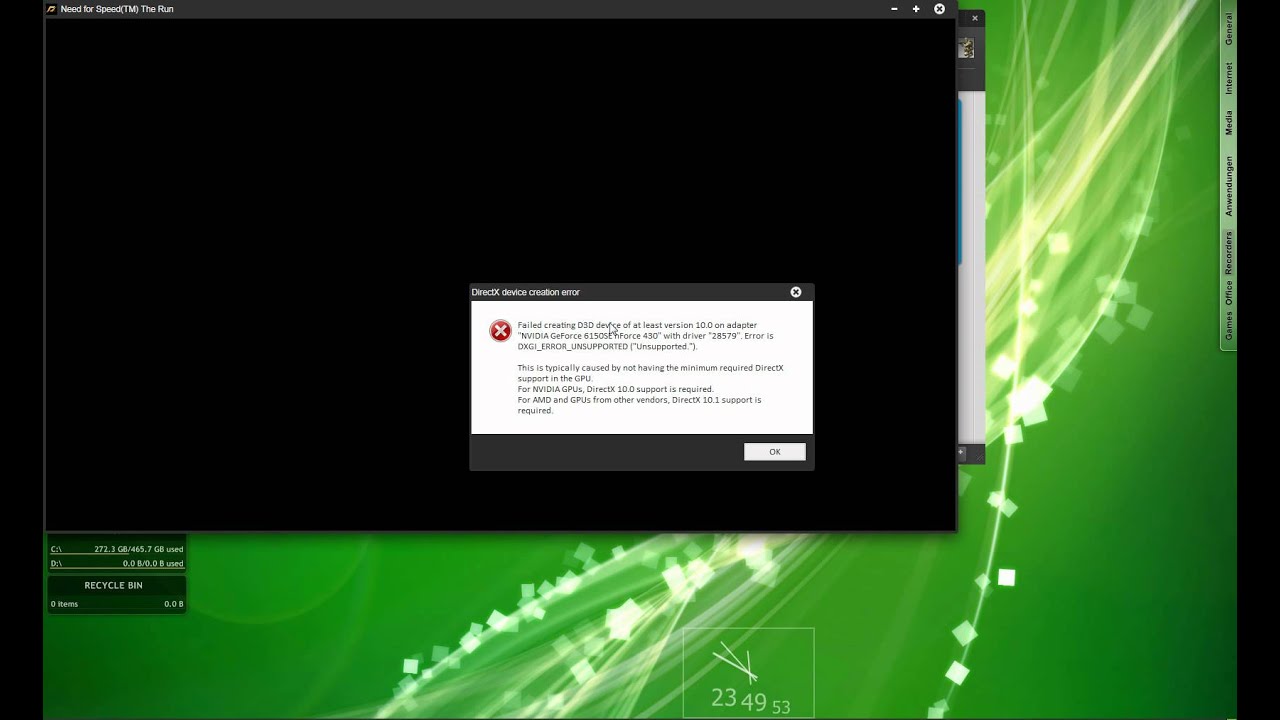Click OK in the DirectX error dialog
Screen dimensions: 1280x720
click(x=774, y=452)
